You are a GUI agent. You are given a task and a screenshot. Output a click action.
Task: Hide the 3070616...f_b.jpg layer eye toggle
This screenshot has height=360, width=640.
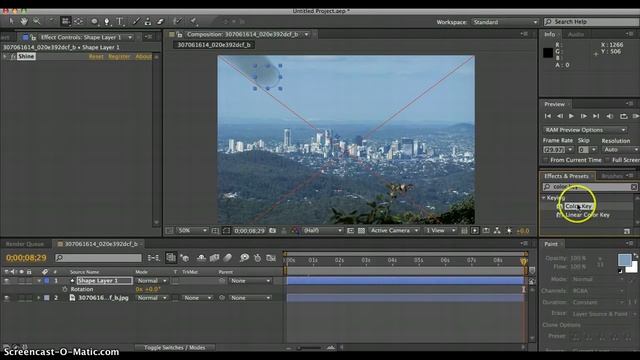coord(6,298)
